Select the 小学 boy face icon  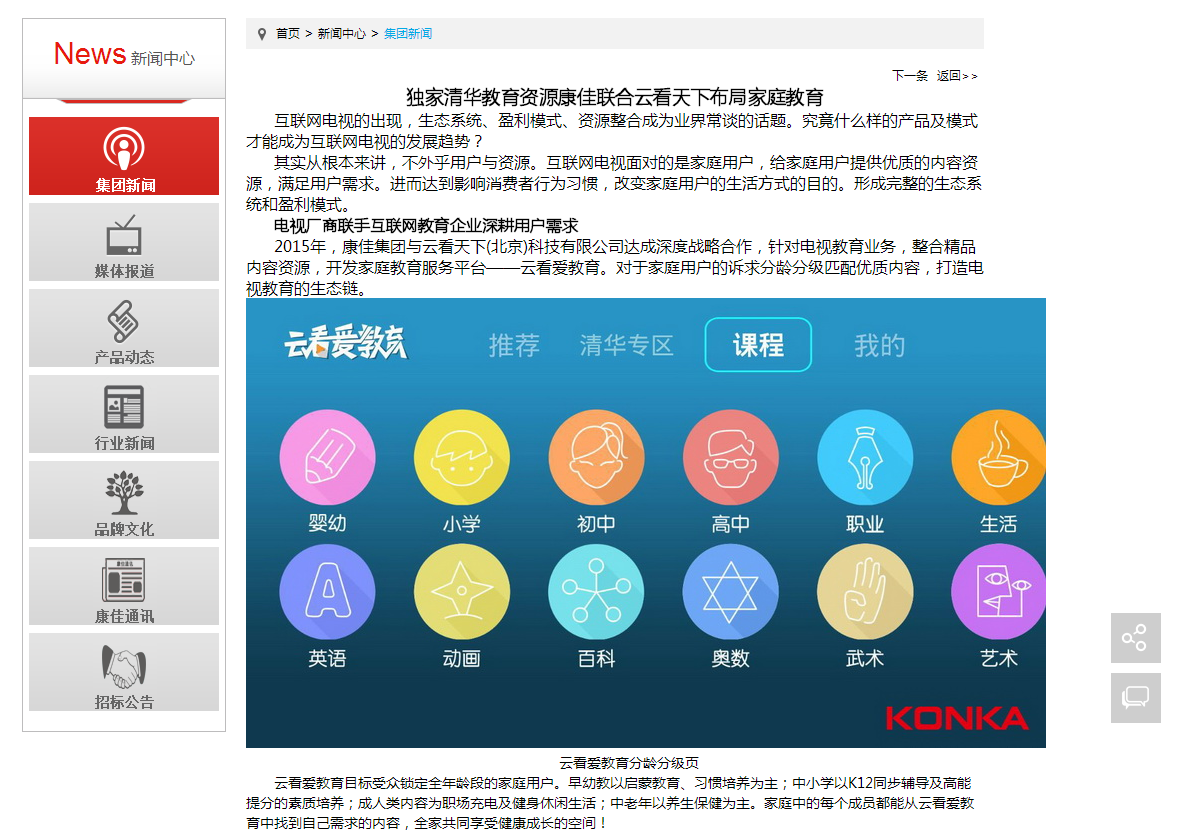point(462,457)
